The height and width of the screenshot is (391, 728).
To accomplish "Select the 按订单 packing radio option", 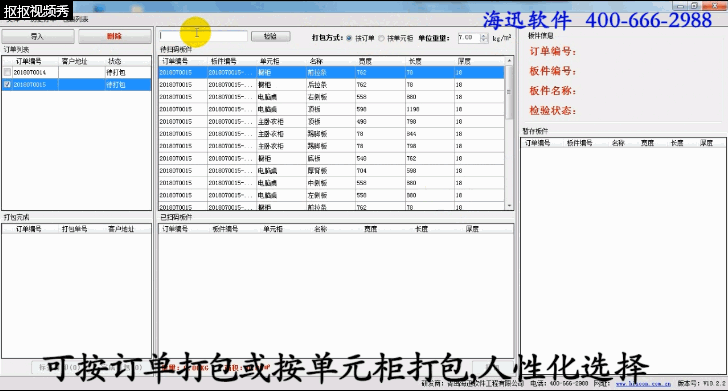I will [x=349, y=38].
